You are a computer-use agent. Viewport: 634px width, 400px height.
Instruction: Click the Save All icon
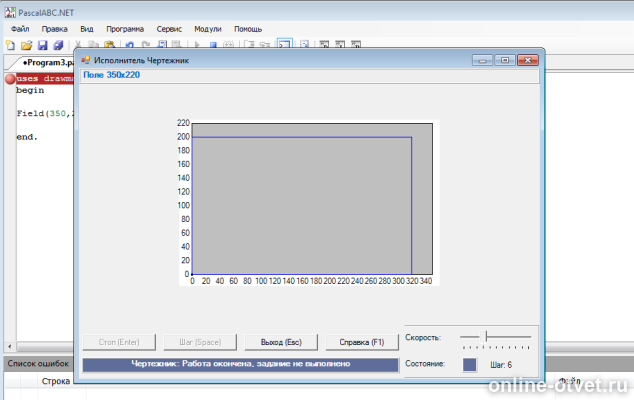58,45
